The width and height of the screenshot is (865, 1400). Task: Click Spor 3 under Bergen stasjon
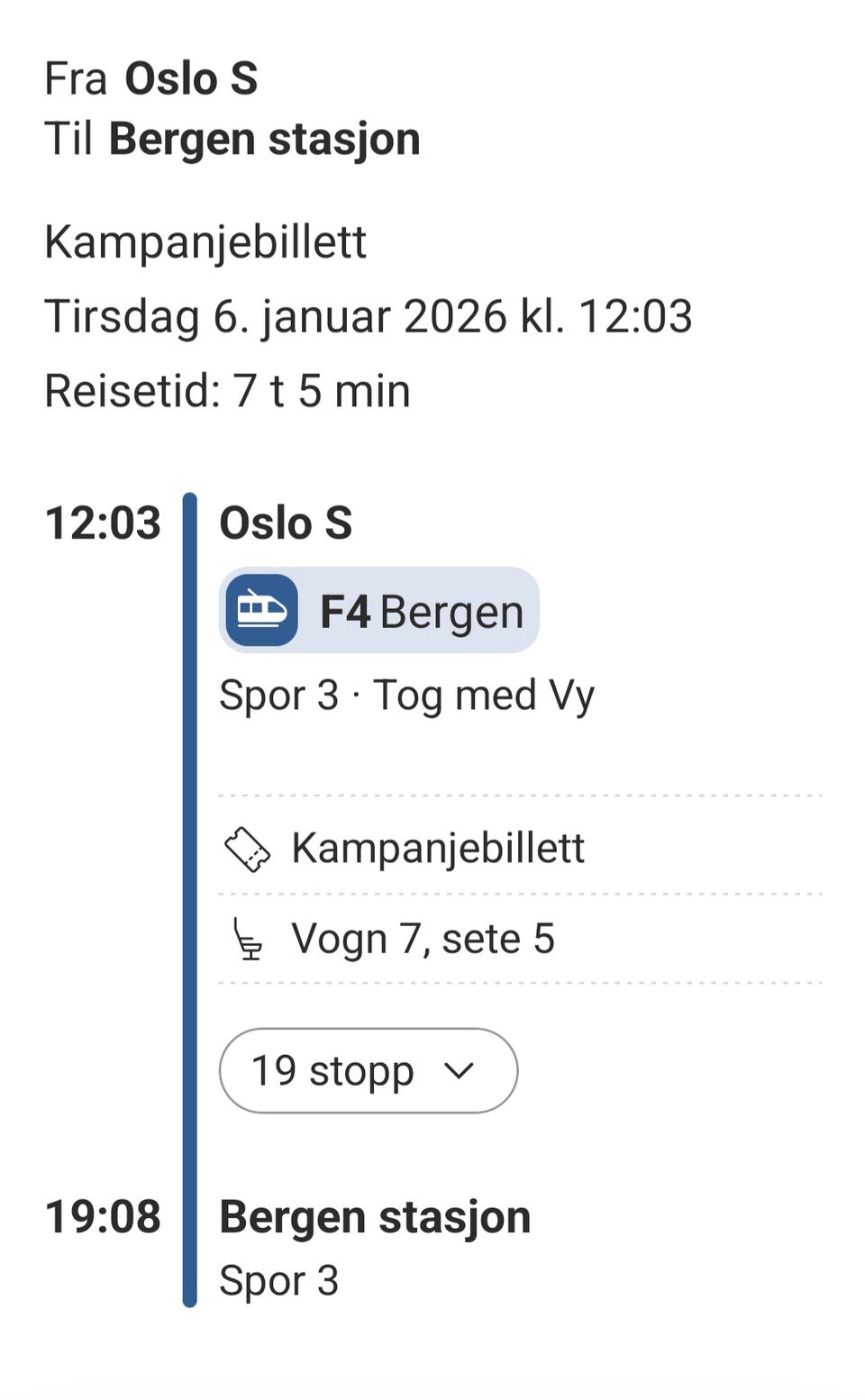click(x=278, y=1280)
